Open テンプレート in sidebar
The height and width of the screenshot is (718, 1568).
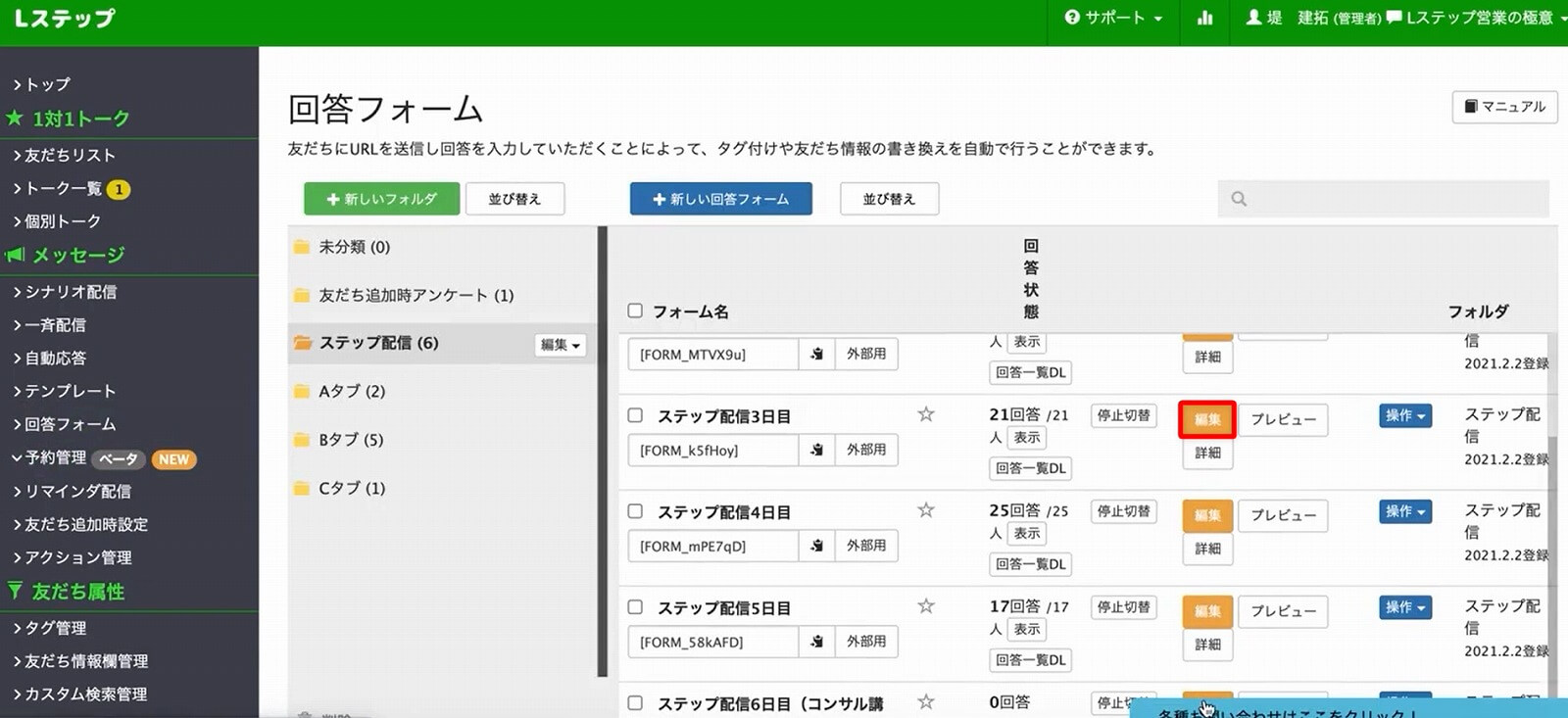pos(64,391)
